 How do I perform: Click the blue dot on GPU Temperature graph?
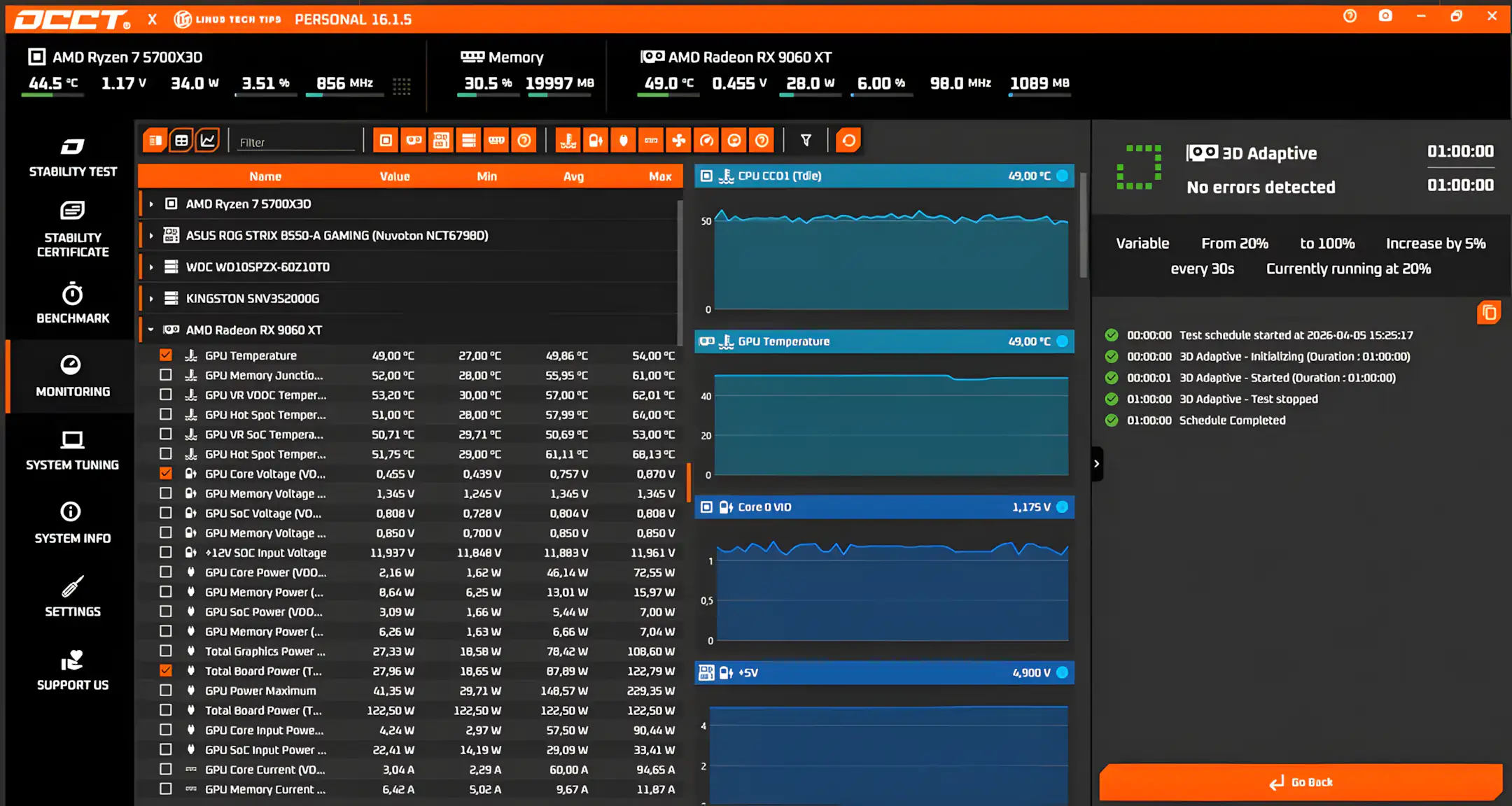click(1063, 341)
